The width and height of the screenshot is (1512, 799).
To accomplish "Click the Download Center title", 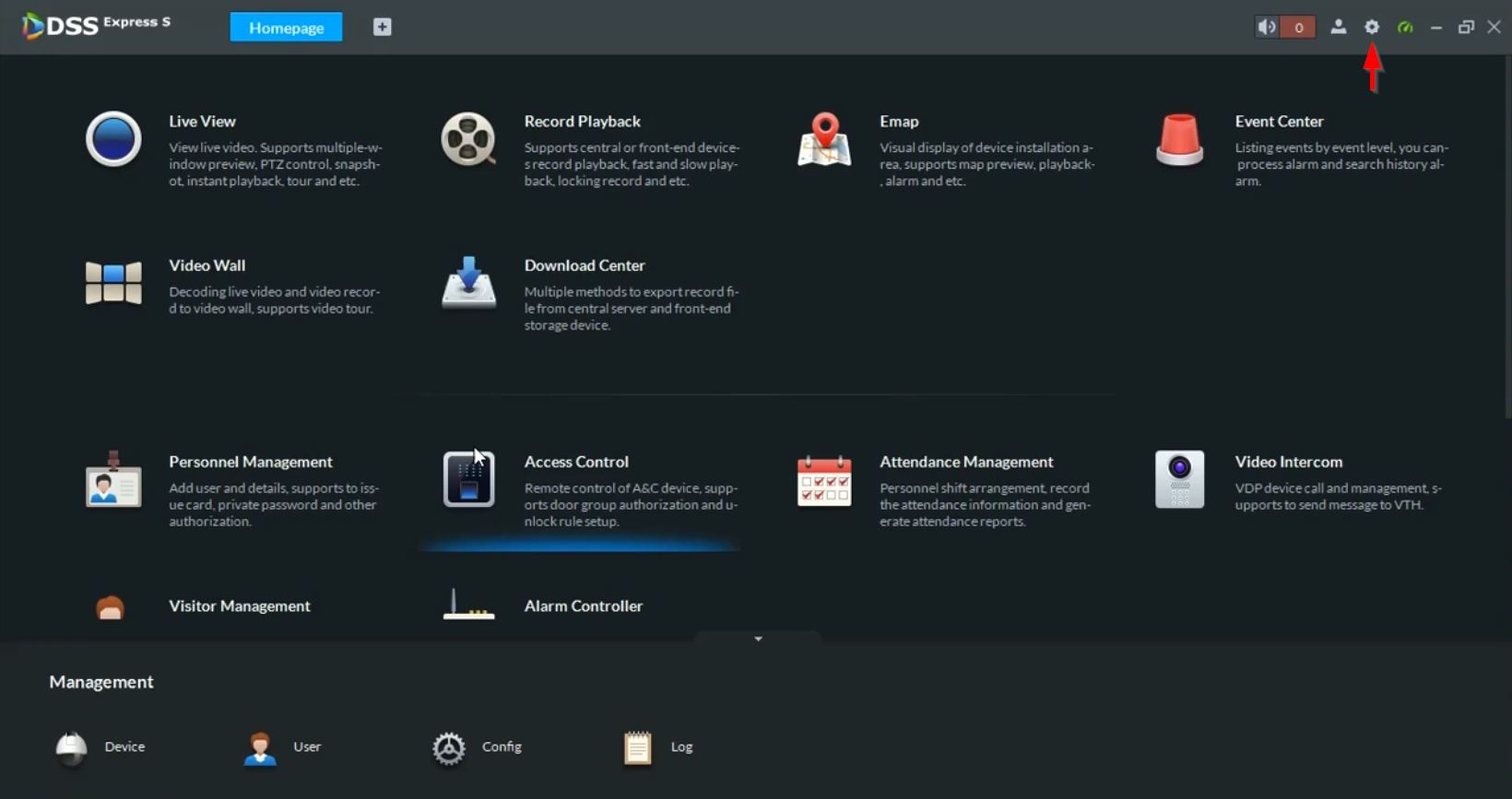I will coord(585,264).
